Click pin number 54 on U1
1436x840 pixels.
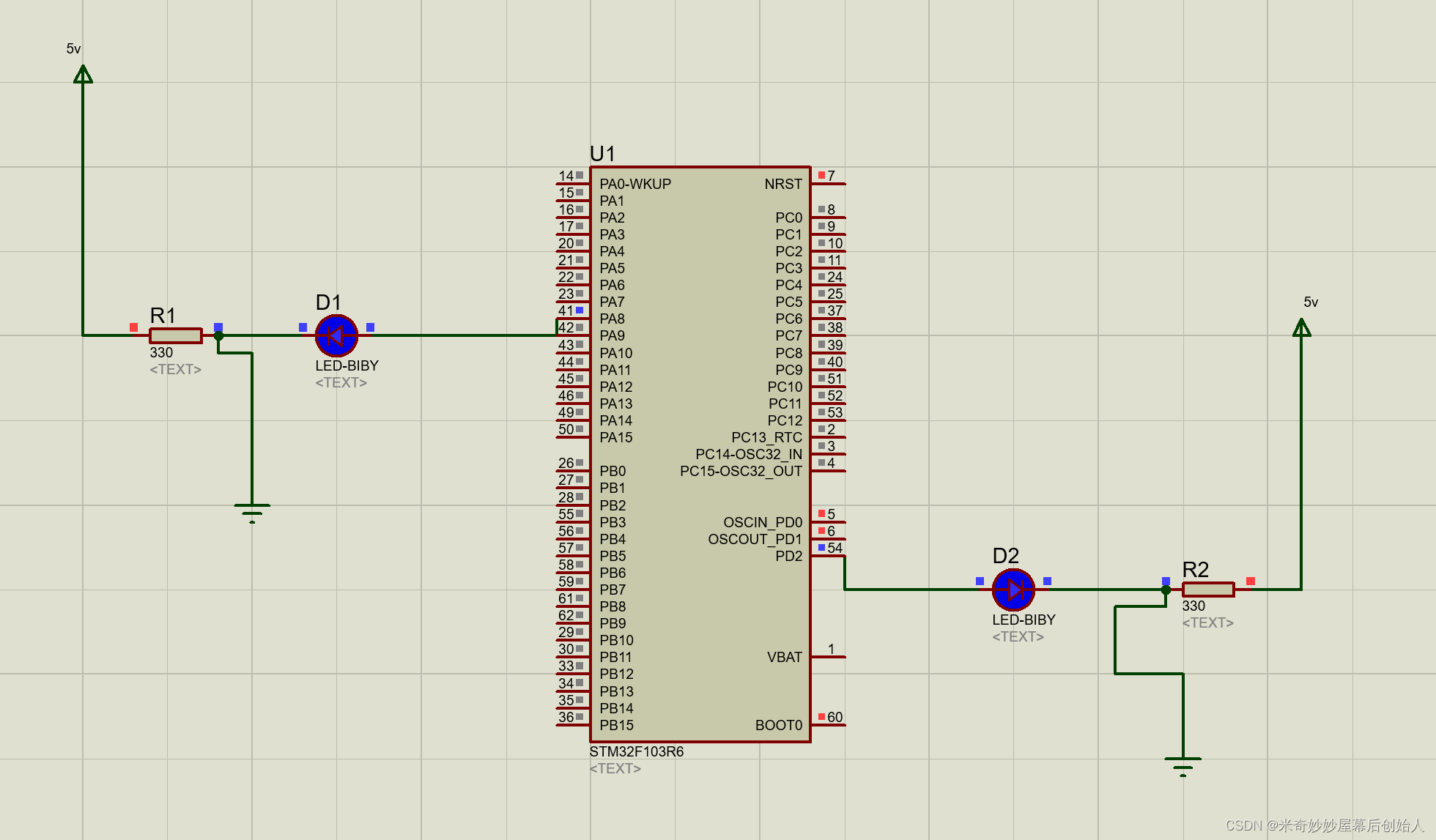[835, 548]
